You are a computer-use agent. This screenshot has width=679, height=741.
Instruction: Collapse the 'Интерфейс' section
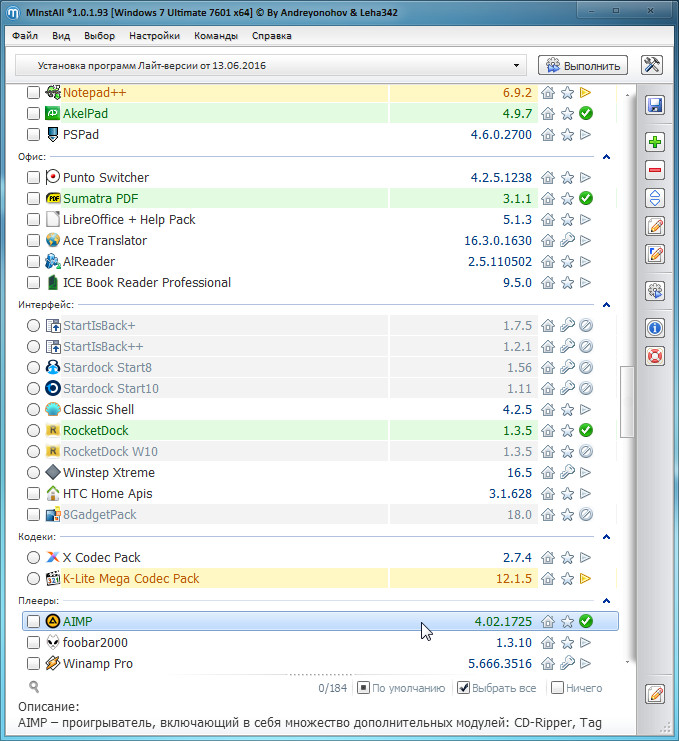coord(606,305)
